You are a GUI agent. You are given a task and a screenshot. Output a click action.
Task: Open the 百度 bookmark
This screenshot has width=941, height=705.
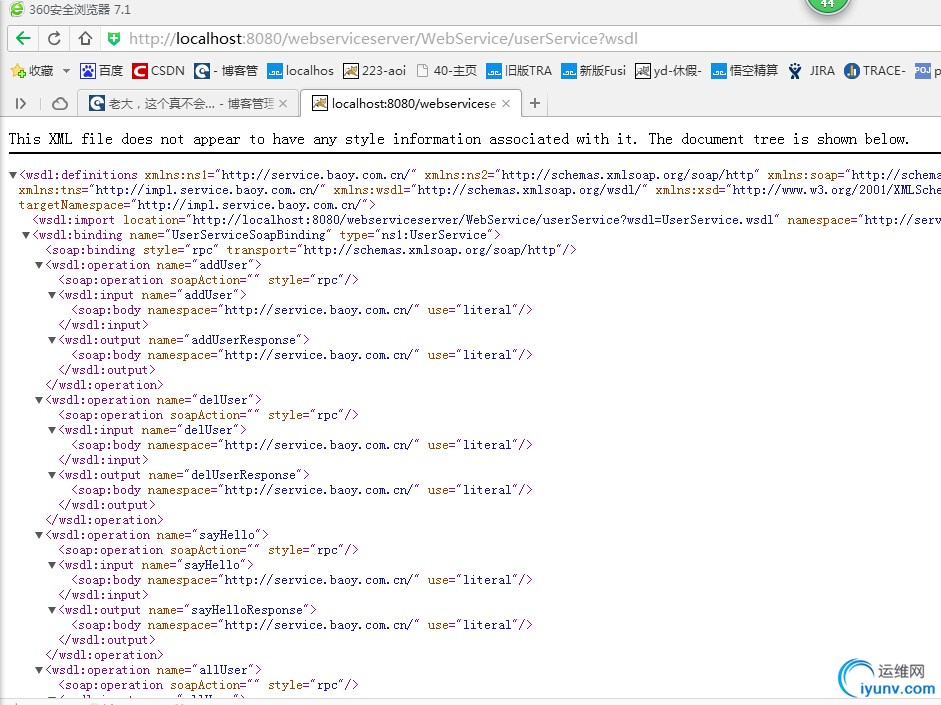[101, 71]
